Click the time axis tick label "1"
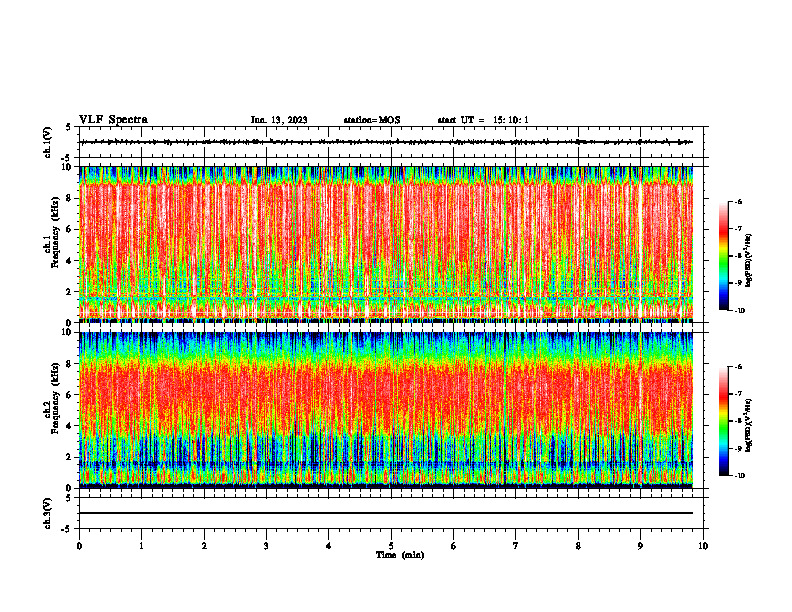 coord(141,546)
